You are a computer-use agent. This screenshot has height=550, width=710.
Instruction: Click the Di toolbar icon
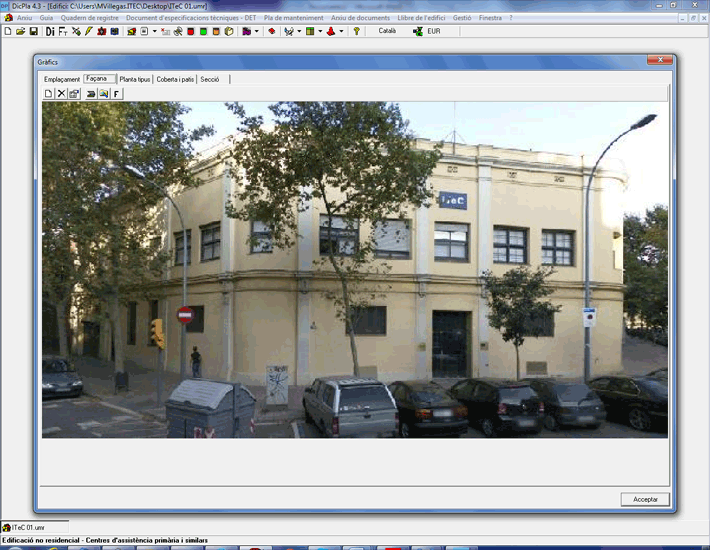click(x=50, y=31)
